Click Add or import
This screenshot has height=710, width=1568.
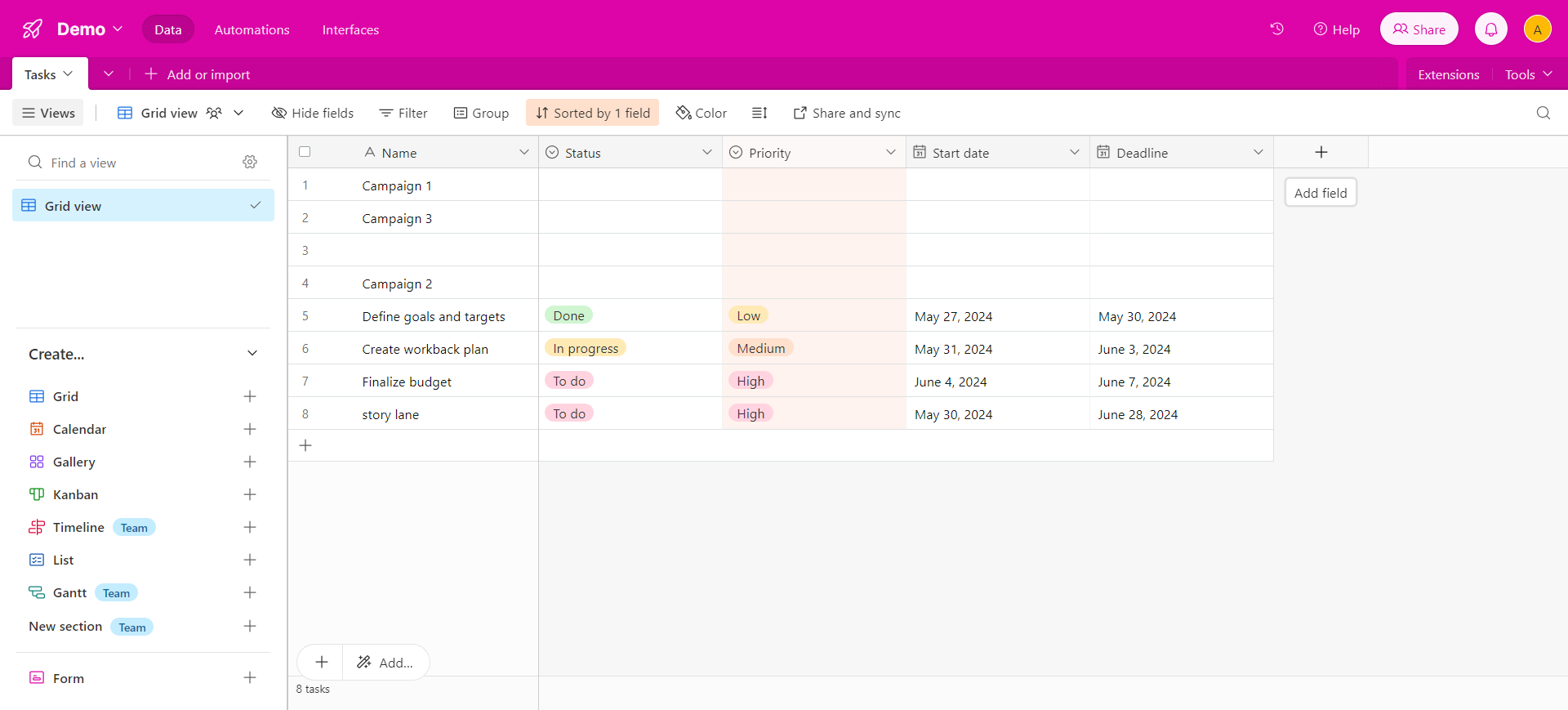[198, 74]
